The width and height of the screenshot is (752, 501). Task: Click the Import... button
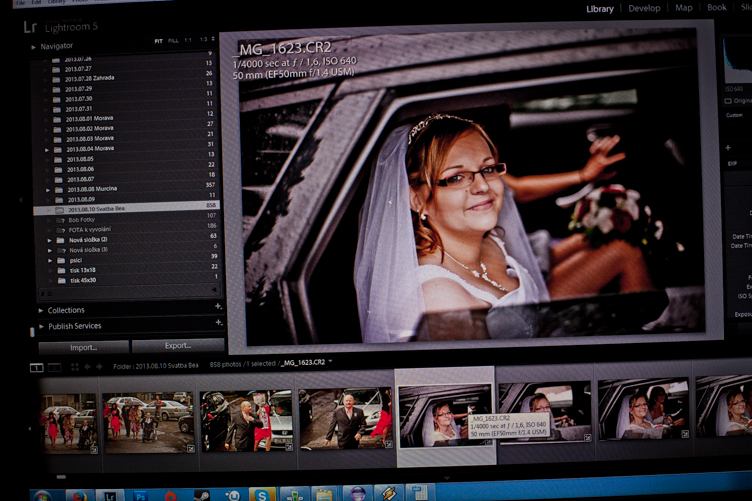83,348
